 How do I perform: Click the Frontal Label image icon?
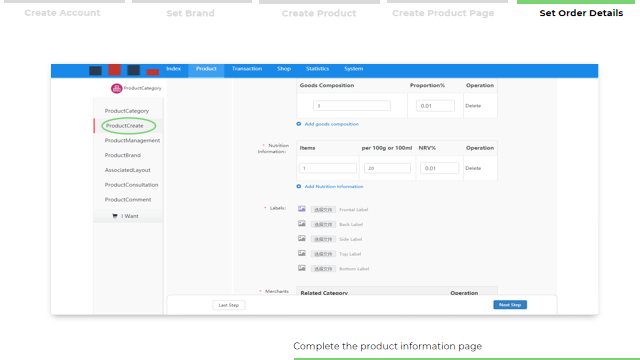(302, 209)
